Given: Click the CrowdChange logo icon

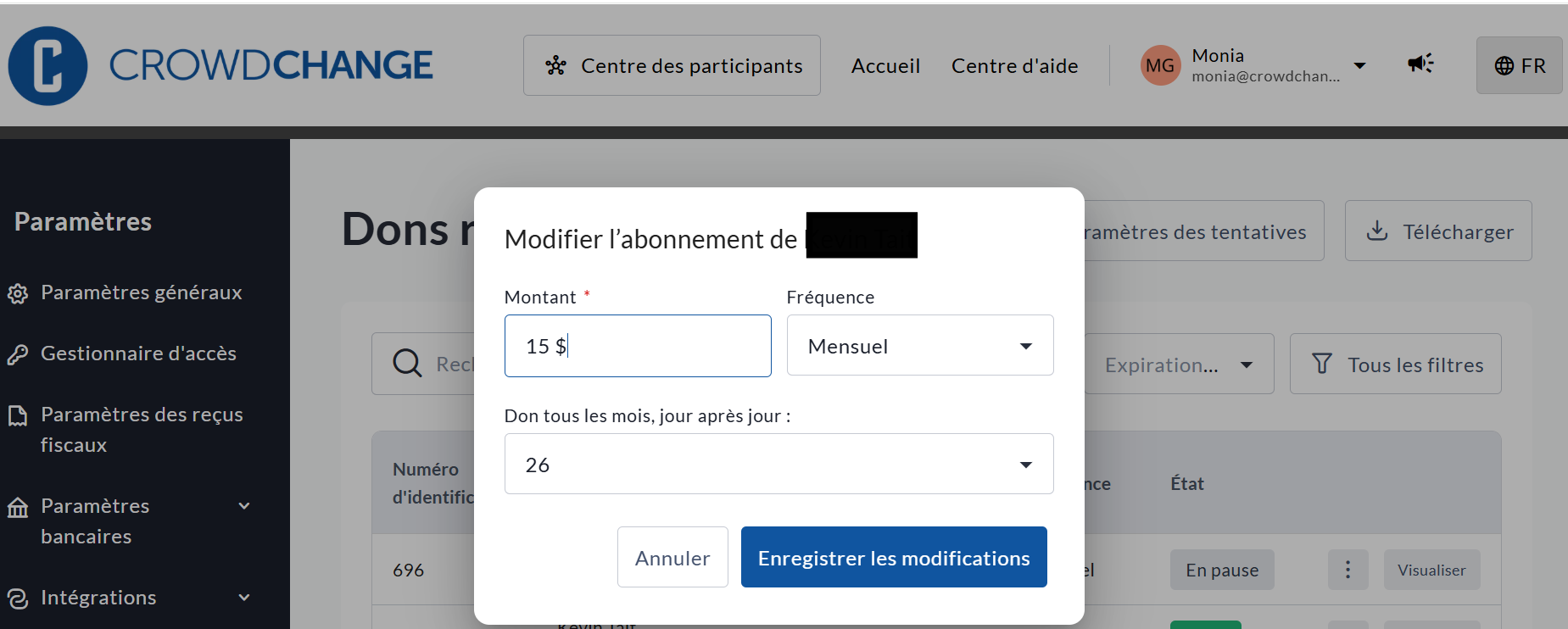Looking at the screenshot, I should pyautogui.click(x=47, y=66).
